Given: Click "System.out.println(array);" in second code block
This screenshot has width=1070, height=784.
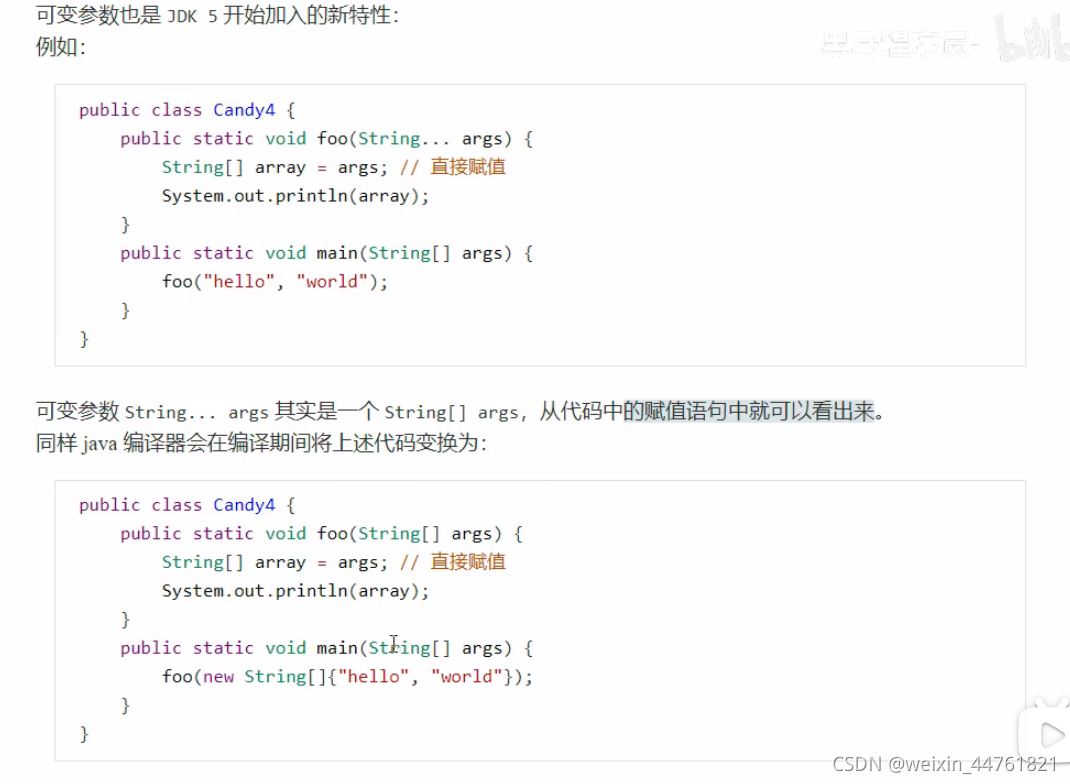Looking at the screenshot, I should click(295, 591).
